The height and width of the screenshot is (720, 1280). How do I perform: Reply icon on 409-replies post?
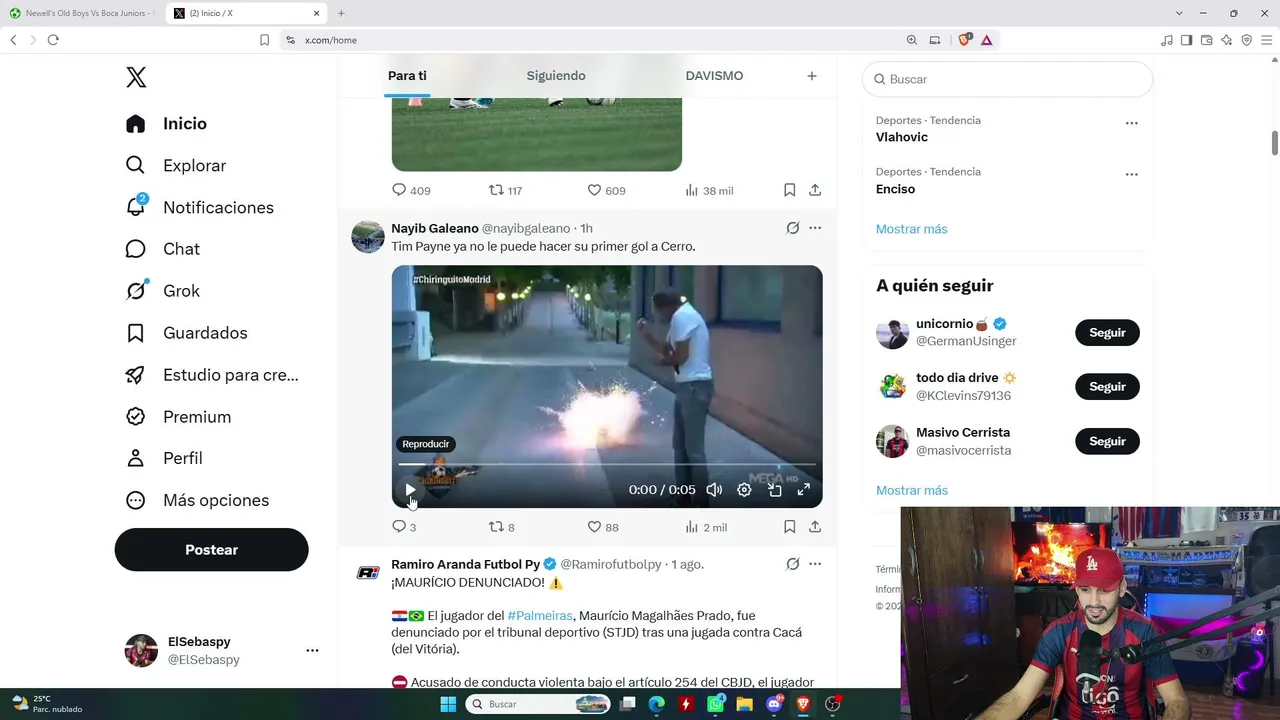399,190
